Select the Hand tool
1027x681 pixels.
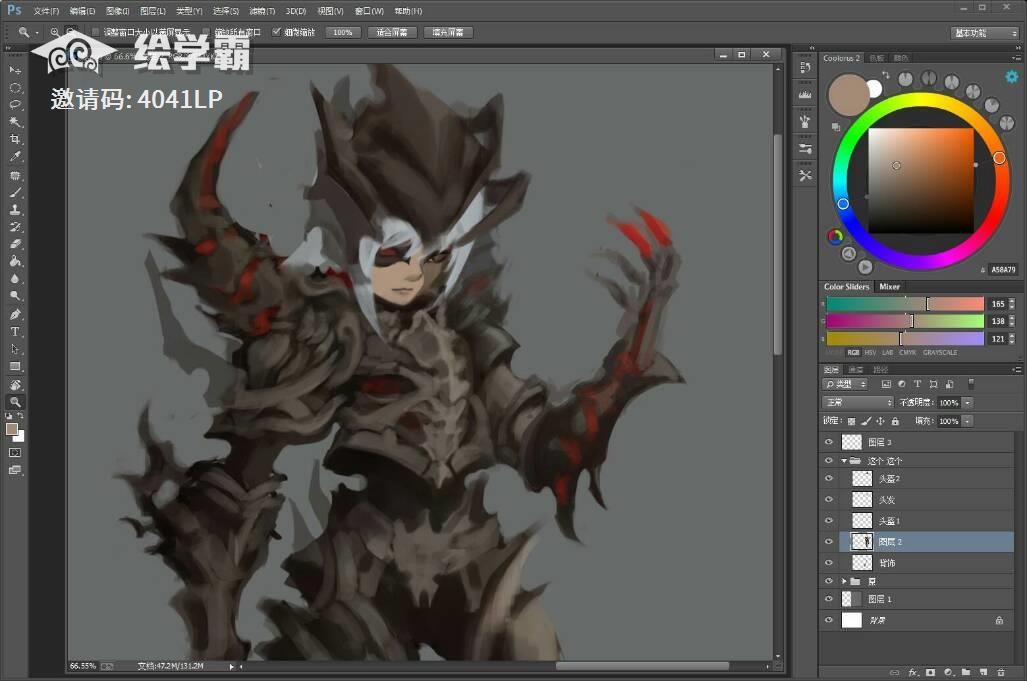tap(15, 385)
